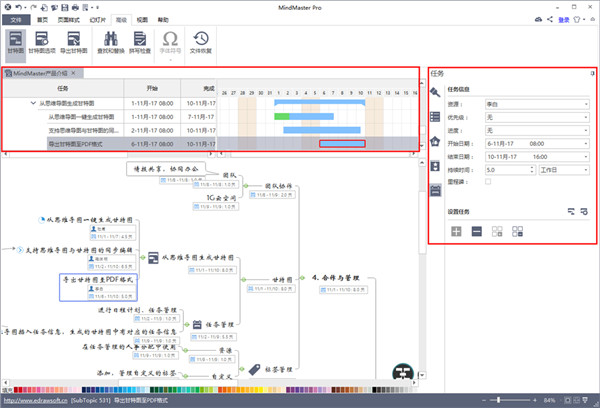Switch to the 视图 (View) ribbon tab
Viewport: 600px width, 408px height.
(141, 19)
